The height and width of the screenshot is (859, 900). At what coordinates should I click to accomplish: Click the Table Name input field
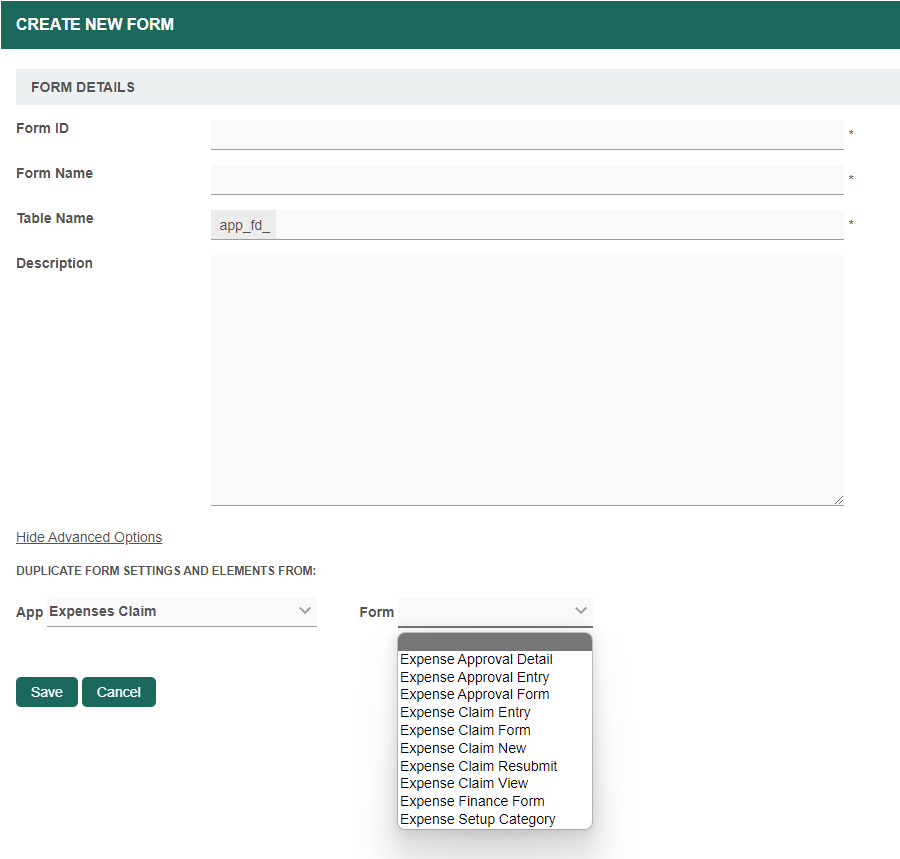[558, 225]
